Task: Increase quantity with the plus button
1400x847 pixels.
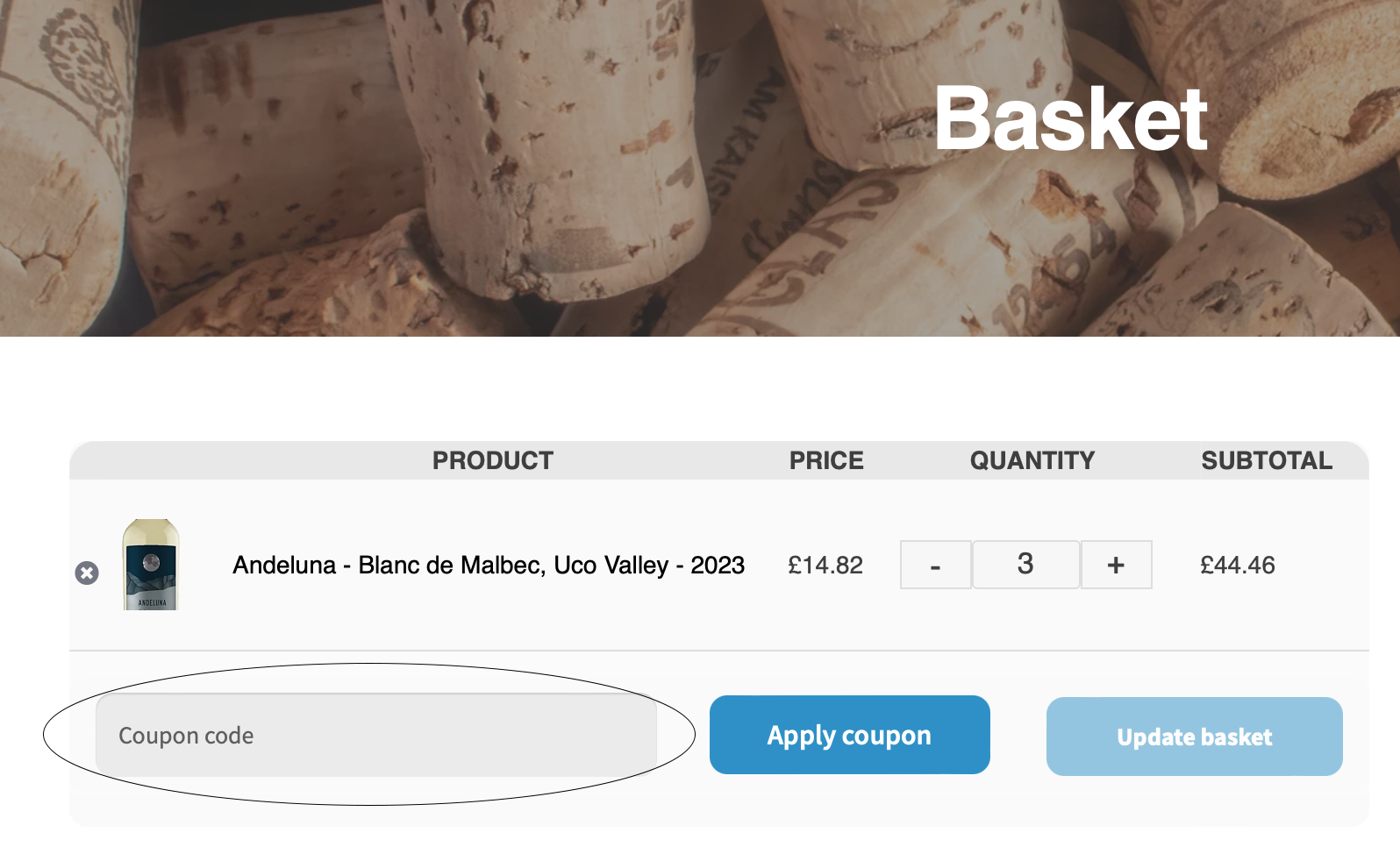Action: (1116, 566)
